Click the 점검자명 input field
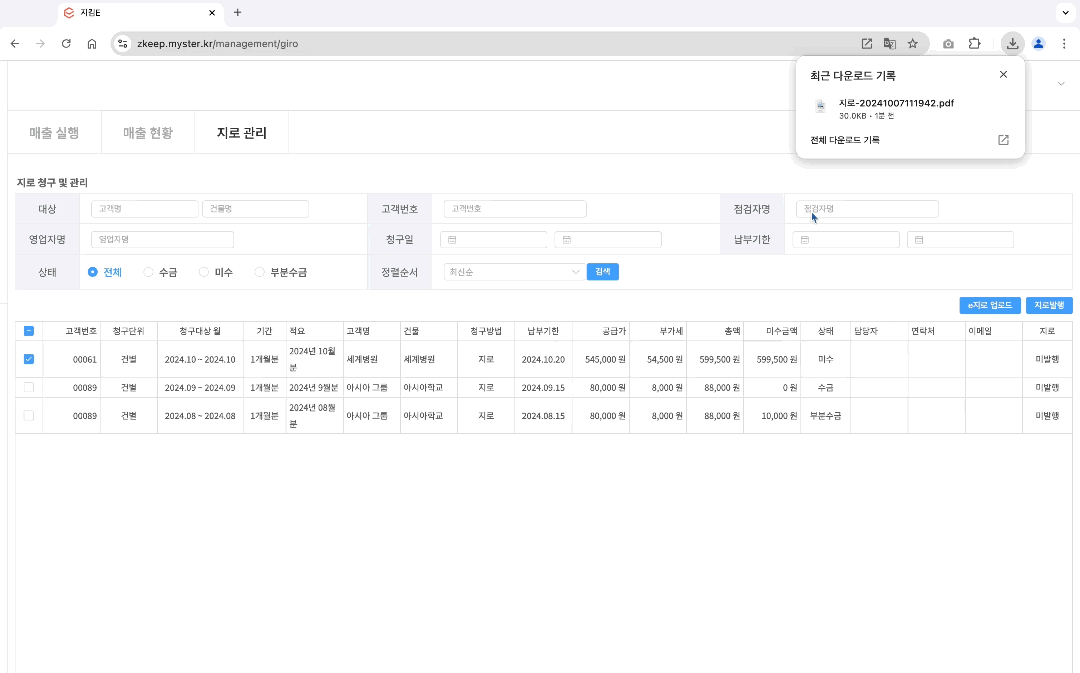Viewport: 1080px width, 673px height. coord(867,209)
